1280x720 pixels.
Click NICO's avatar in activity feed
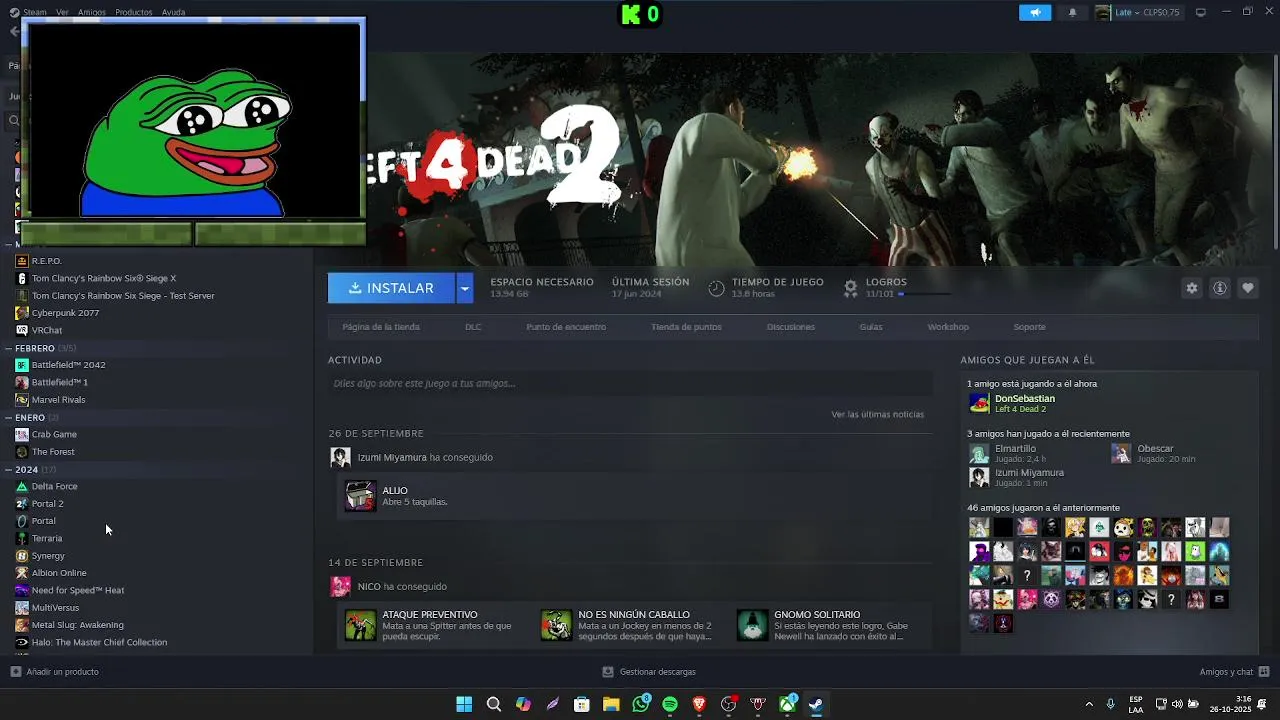pyautogui.click(x=340, y=587)
